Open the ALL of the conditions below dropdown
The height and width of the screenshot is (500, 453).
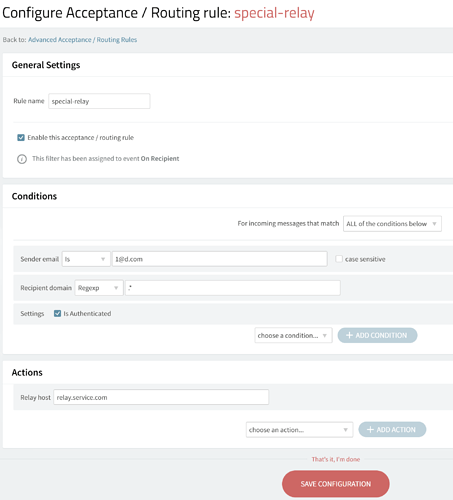click(x=392, y=224)
